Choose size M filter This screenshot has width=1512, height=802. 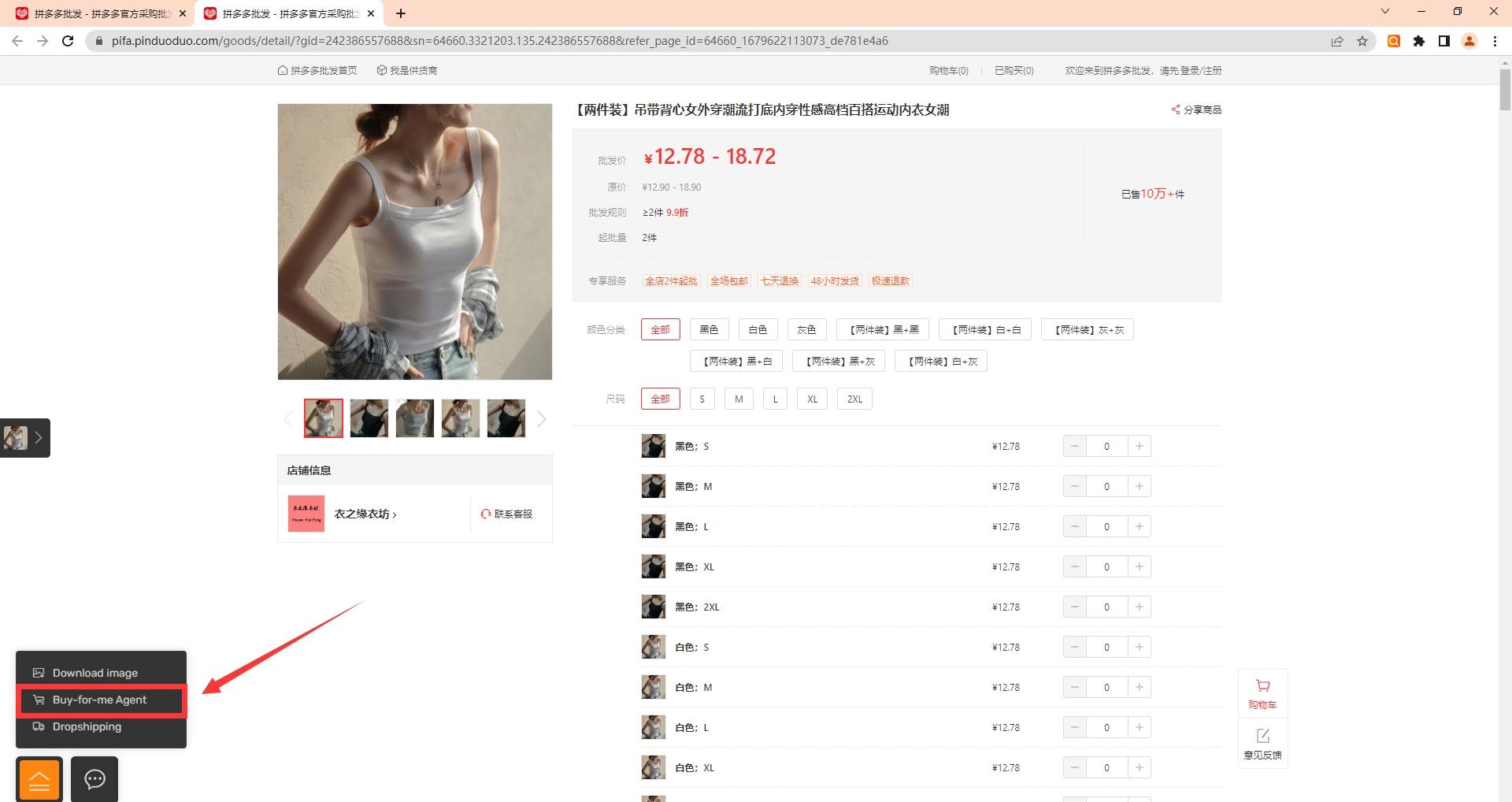739,399
